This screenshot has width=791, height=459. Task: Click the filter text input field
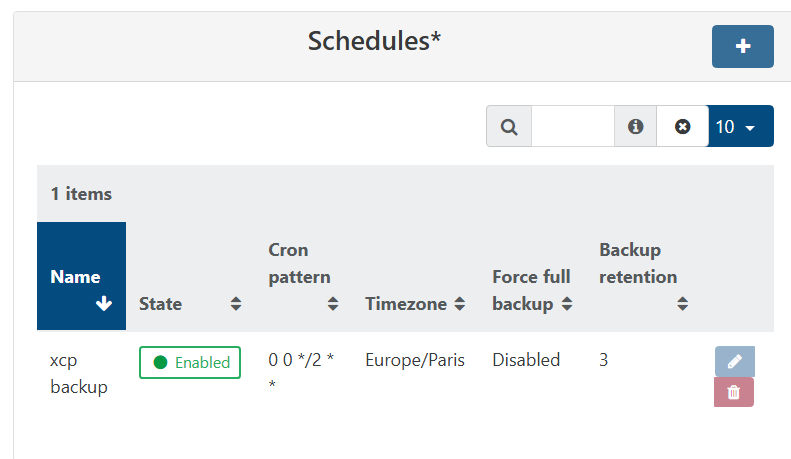pyautogui.click(x=572, y=127)
